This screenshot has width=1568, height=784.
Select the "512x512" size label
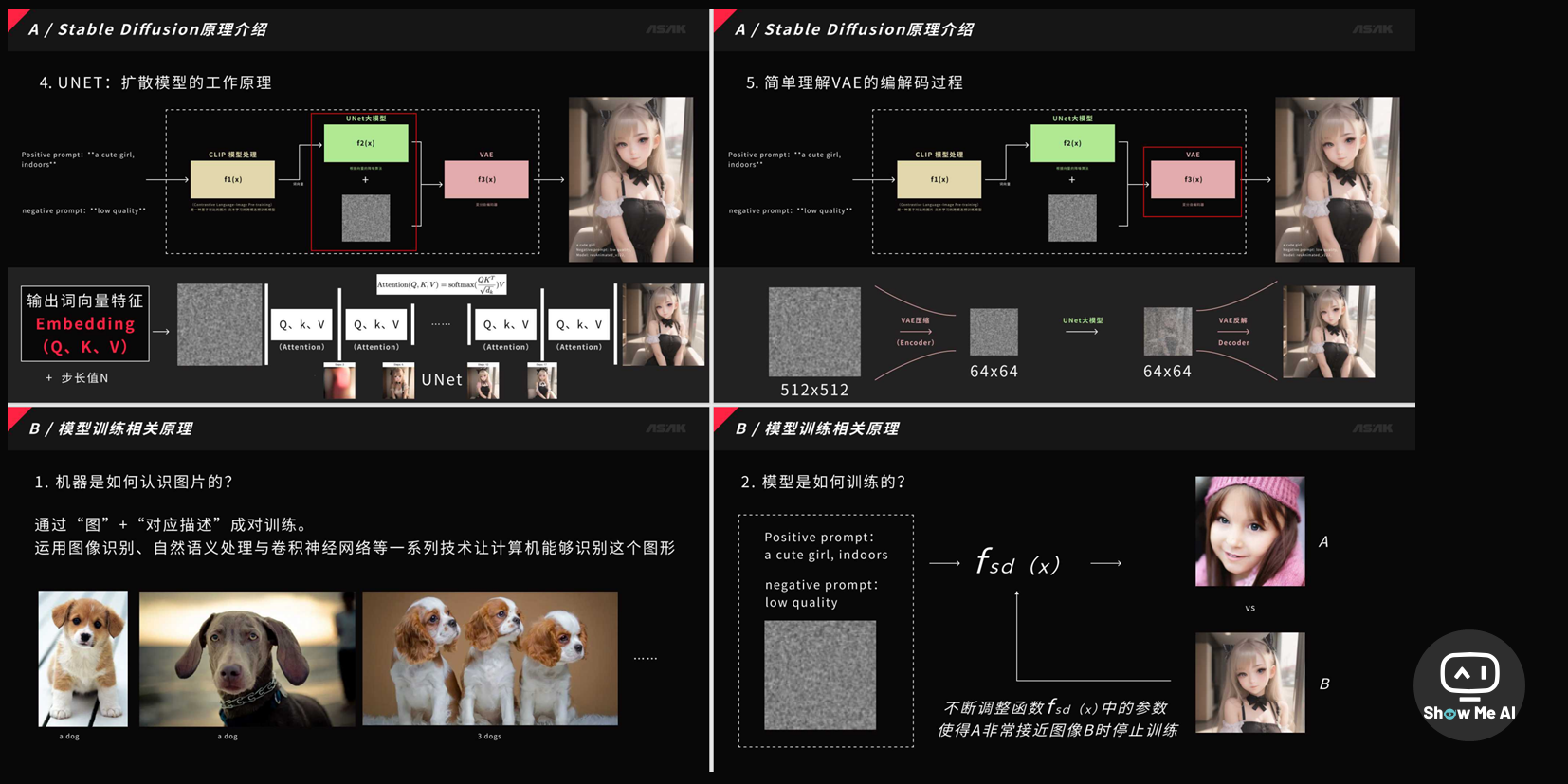pyautogui.click(x=814, y=390)
